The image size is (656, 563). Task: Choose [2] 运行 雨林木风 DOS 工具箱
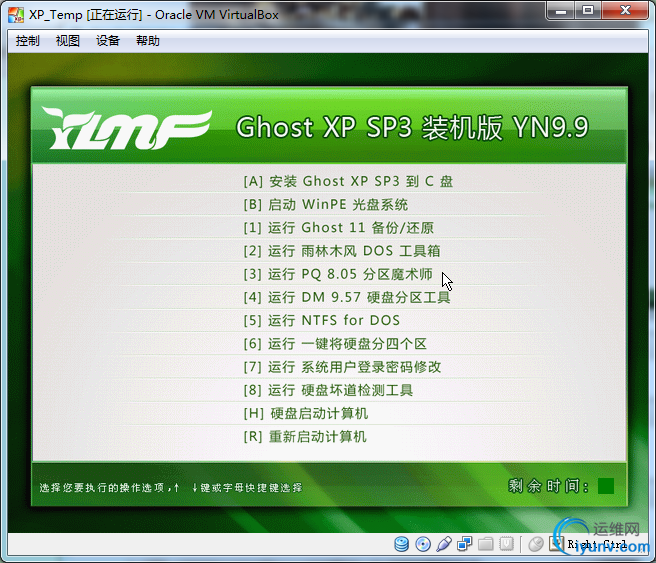342,251
